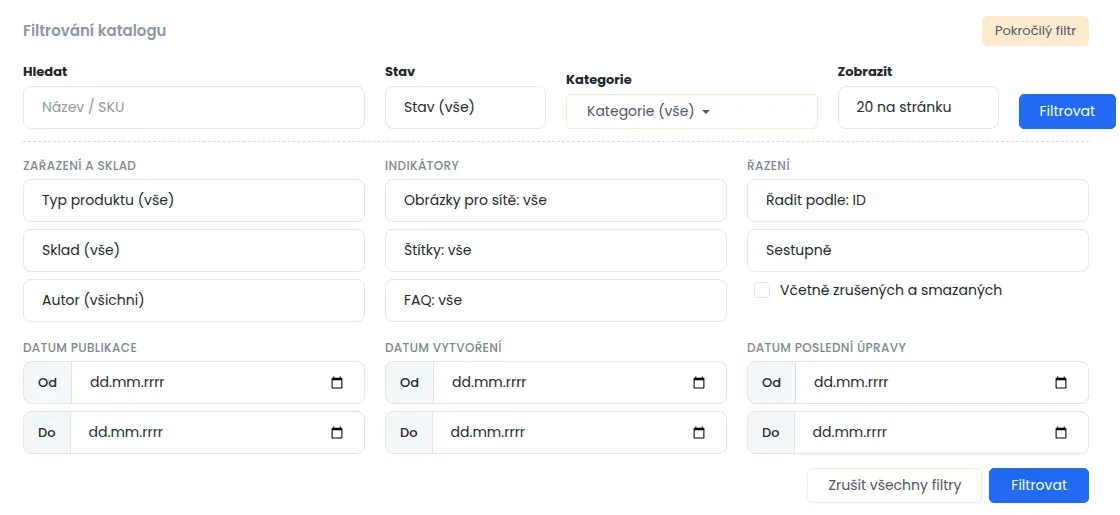Open the Autor (všichni) dropdown
The height and width of the screenshot is (515, 1120).
pyautogui.click(x=194, y=301)
